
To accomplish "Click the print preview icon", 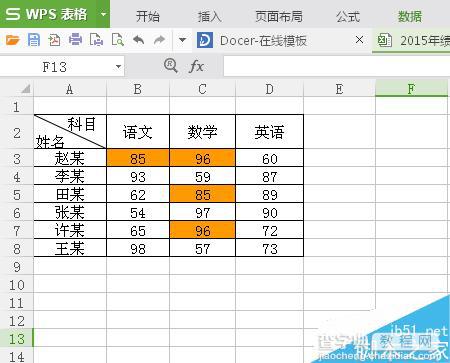I will [x=96, y=40].
